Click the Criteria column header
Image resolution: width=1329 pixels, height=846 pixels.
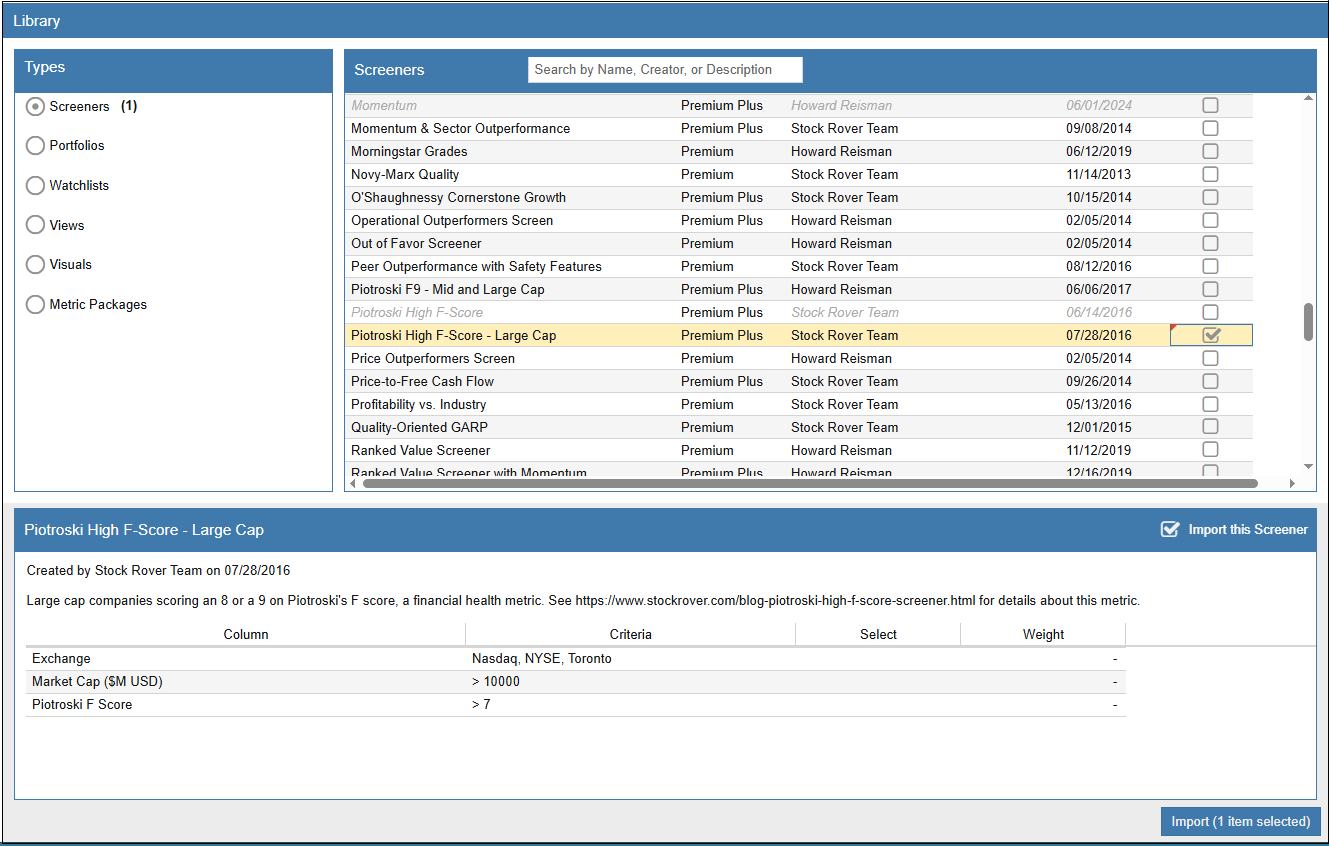[x=630, y=635]
